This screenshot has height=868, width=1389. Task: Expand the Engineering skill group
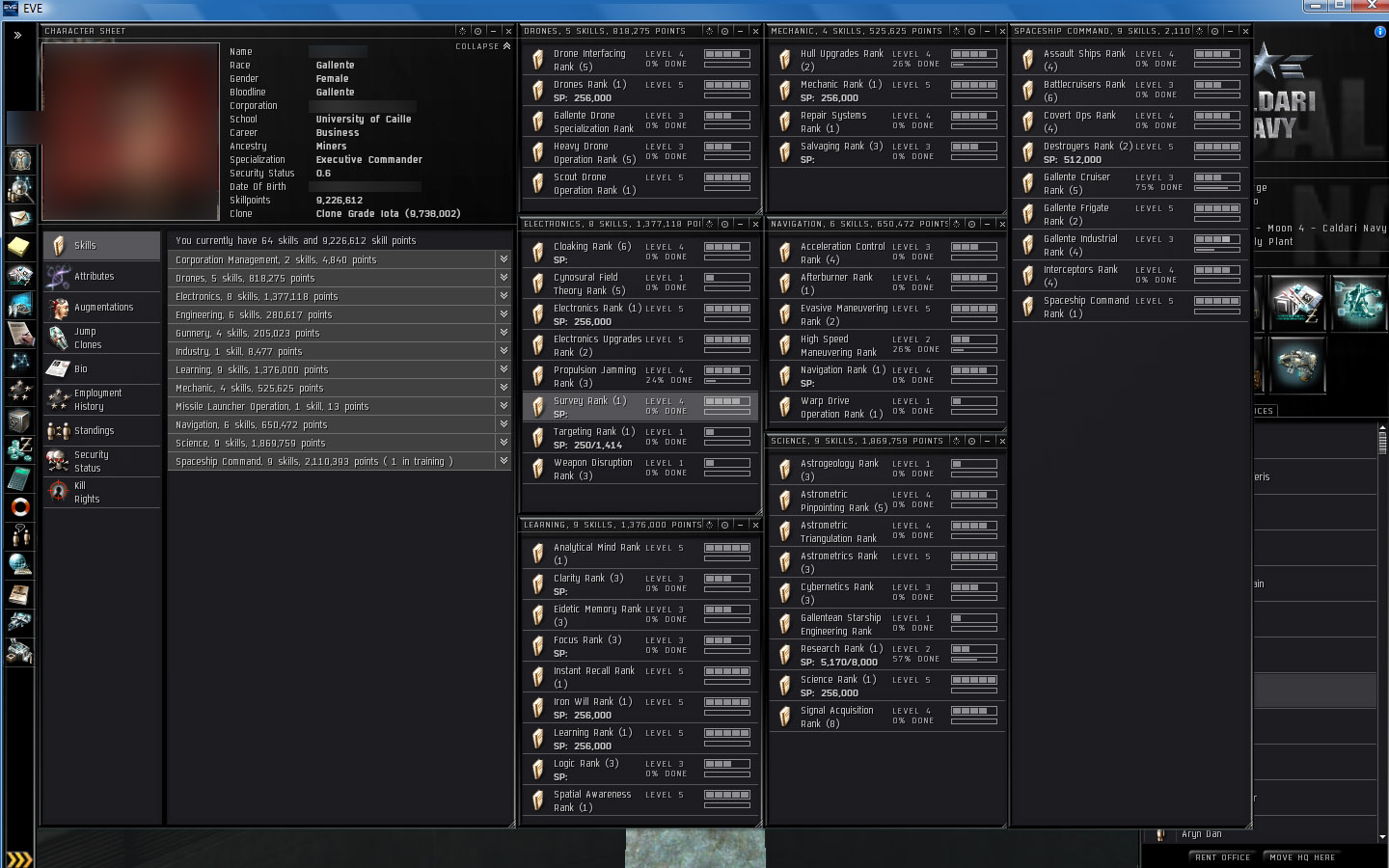point(504,314)
